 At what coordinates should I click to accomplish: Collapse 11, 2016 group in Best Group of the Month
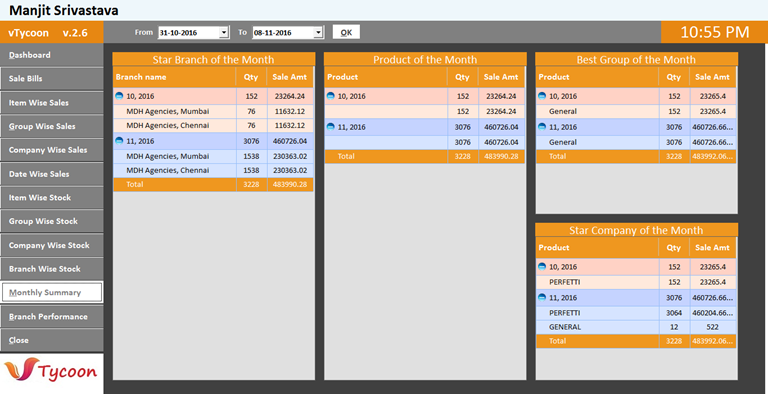542,127
